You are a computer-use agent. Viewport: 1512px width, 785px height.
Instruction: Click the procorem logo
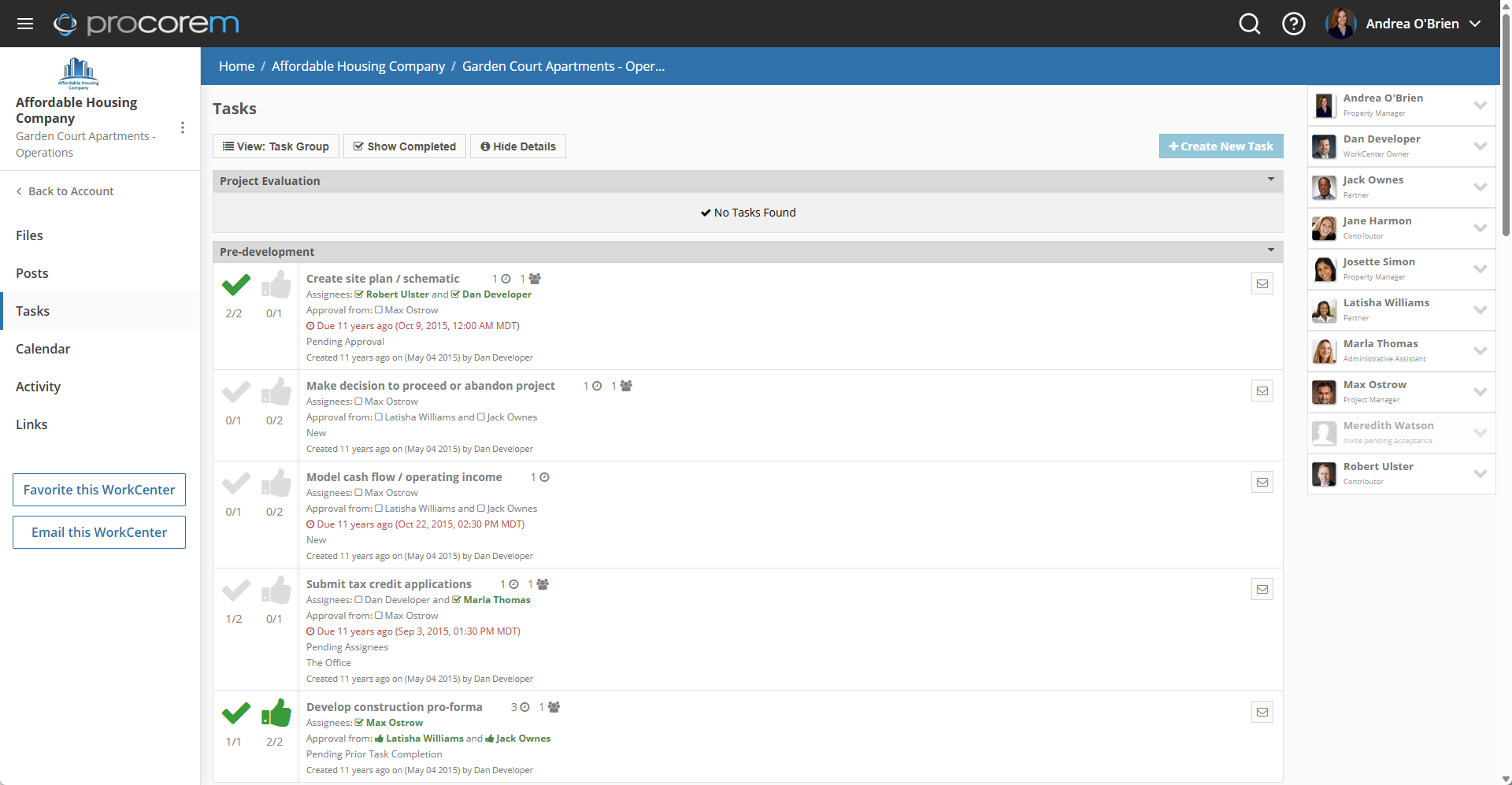pos(146,24)
